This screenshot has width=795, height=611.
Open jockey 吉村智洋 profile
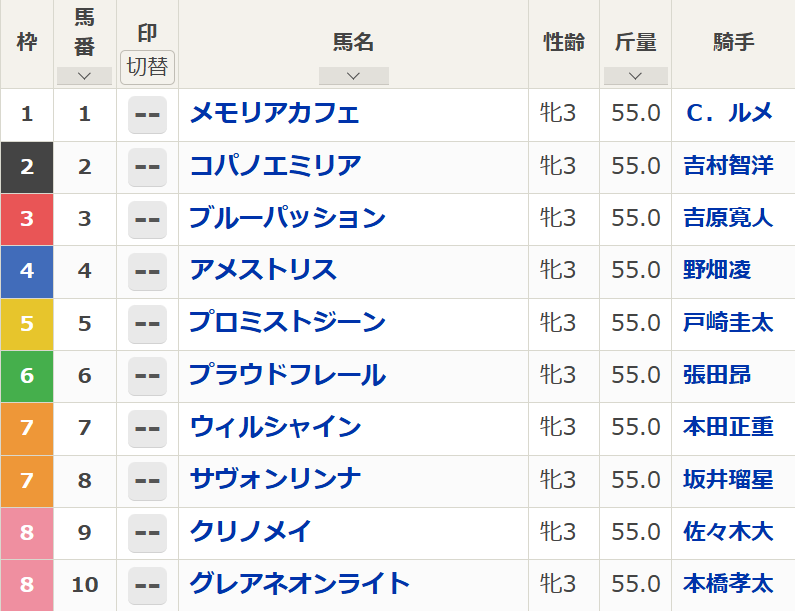(x=728, y=166)
